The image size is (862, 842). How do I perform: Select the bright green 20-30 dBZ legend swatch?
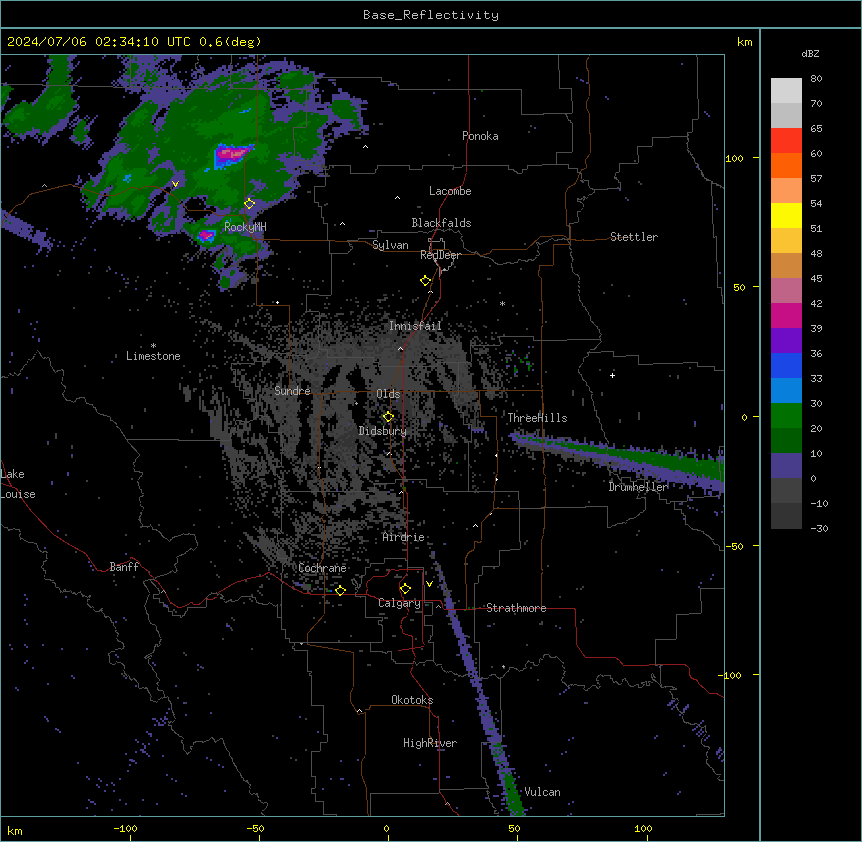(786, 416)
